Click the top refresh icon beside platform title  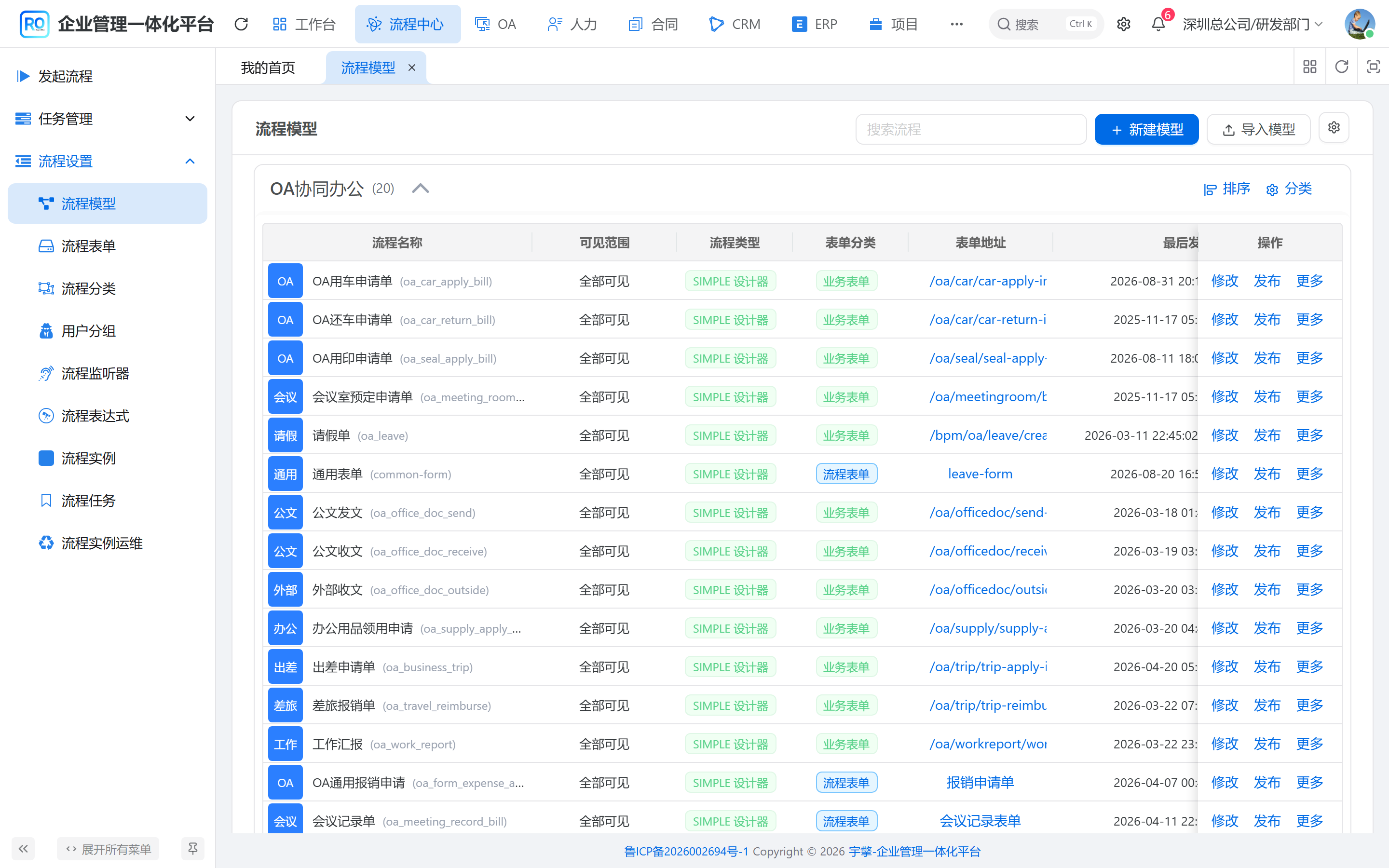click(241, 24)
